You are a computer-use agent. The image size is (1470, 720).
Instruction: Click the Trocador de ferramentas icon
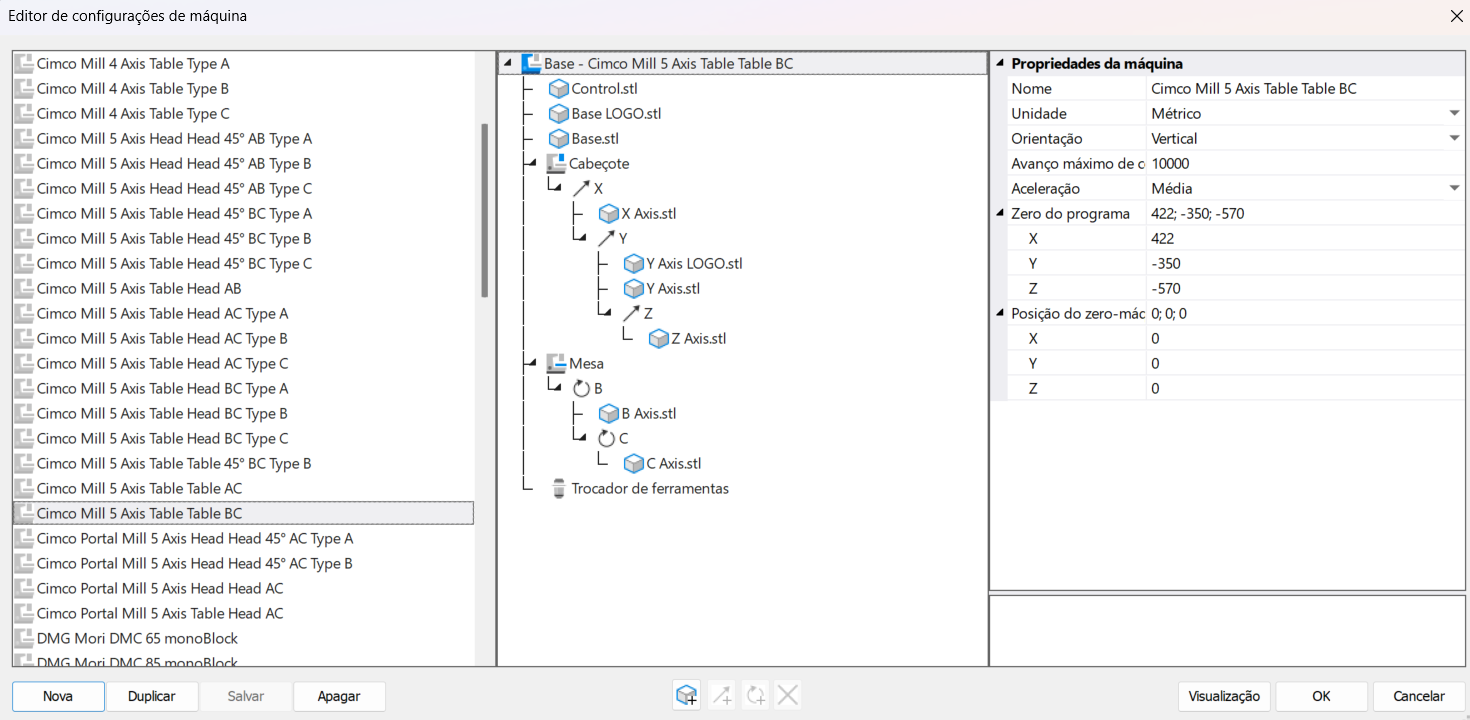[559, 489]
